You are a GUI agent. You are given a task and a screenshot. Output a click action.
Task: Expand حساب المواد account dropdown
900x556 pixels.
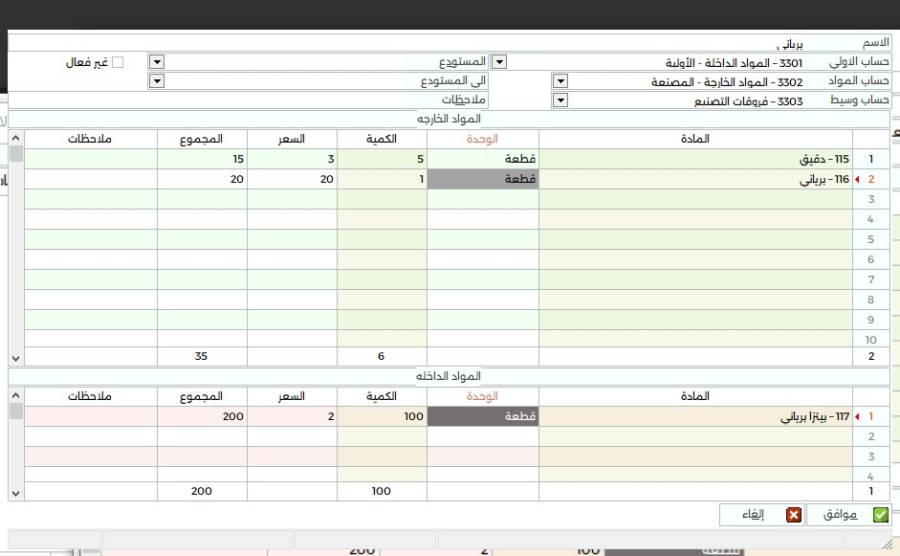point(560,81)
